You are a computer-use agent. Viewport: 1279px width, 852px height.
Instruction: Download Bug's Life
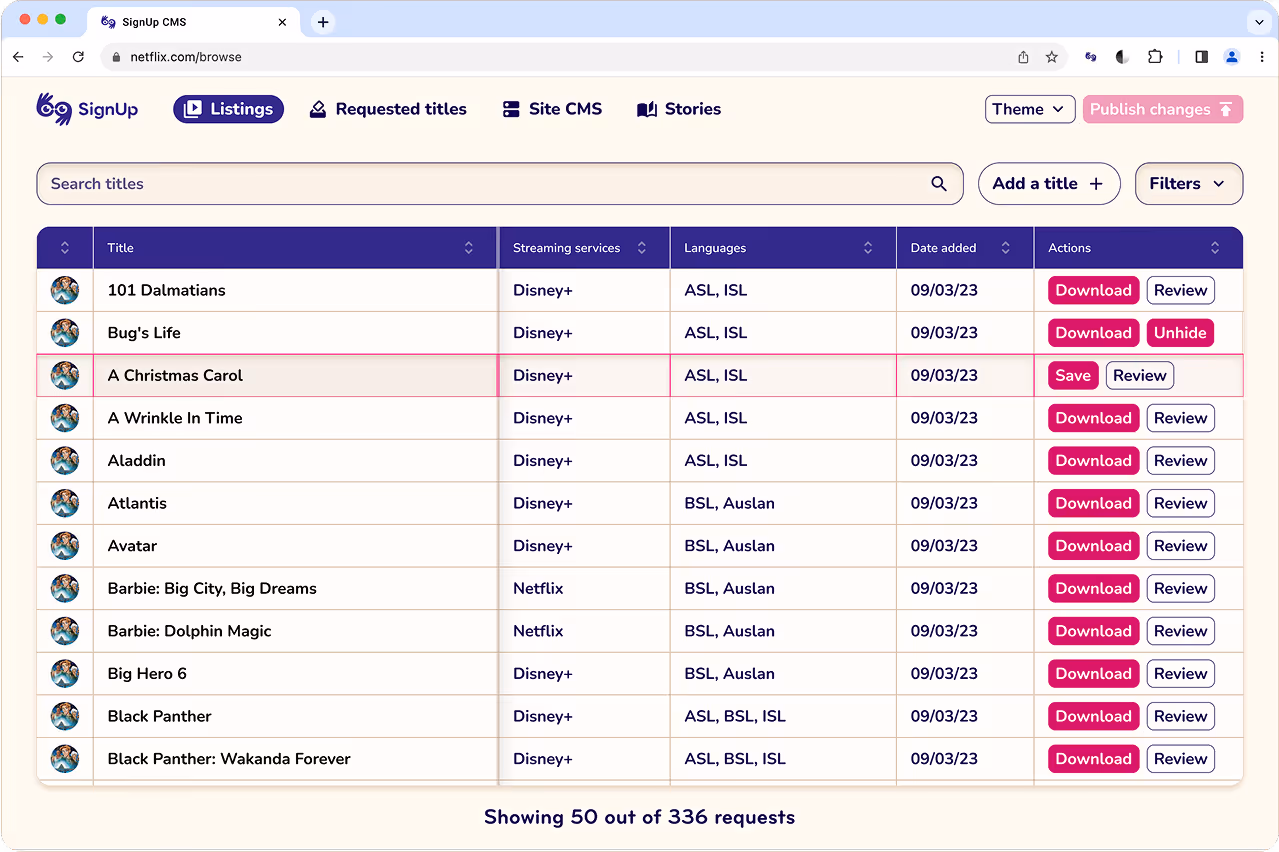[x=1093, y=333]
